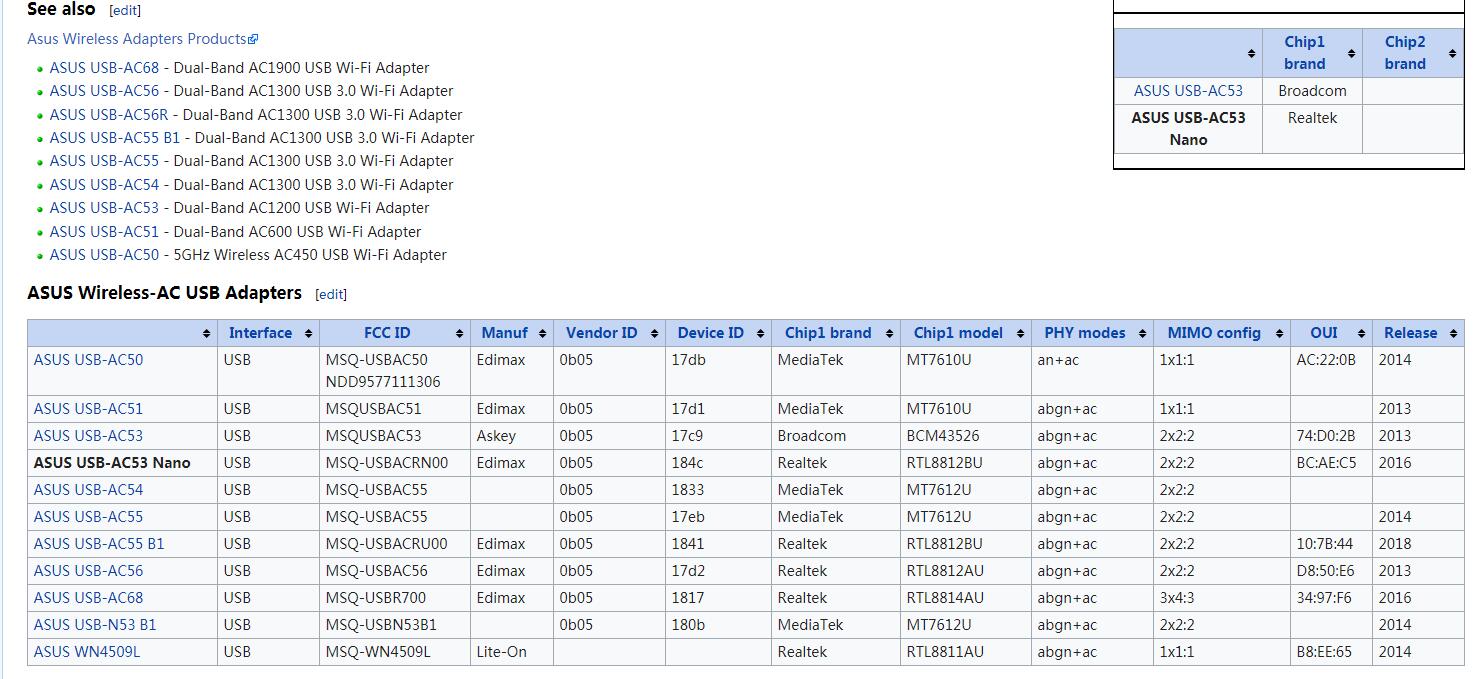Open ASUS USB-AC54 link in See also list
This screenshot has width=1474, height=679.
click(104, 185)
